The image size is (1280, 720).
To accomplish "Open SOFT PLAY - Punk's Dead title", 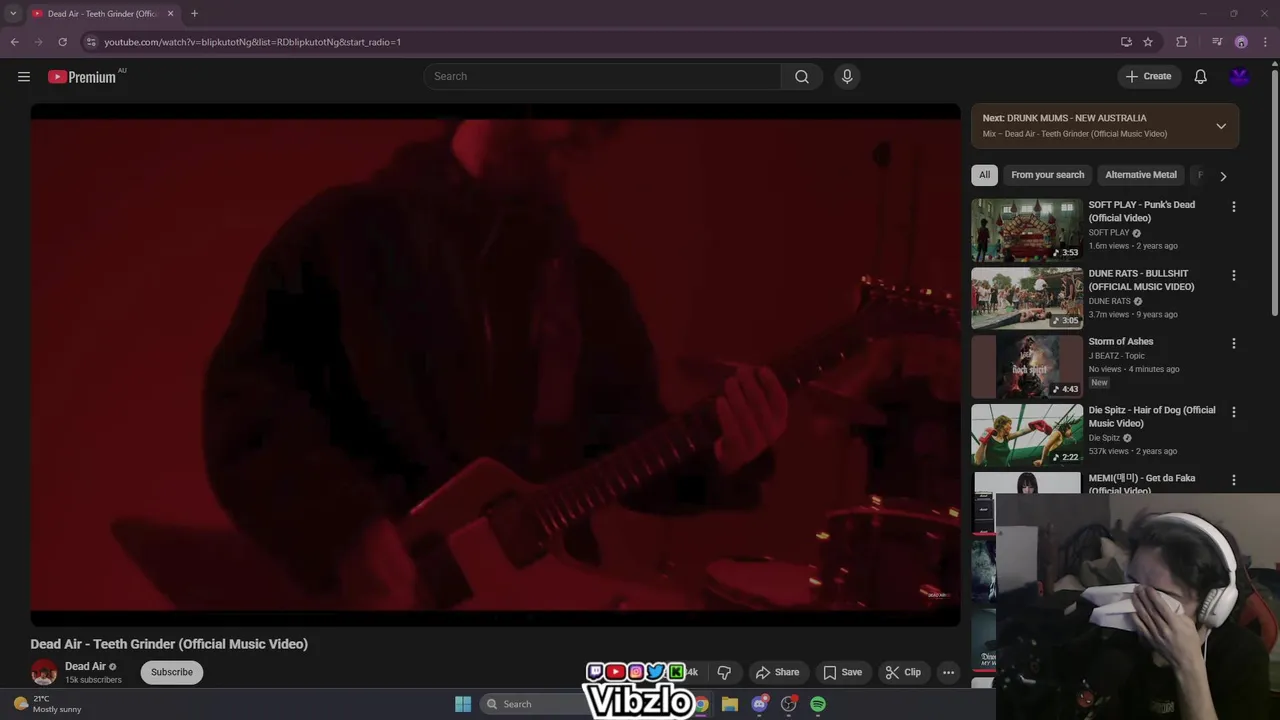I will click(x=1141, y=211).
